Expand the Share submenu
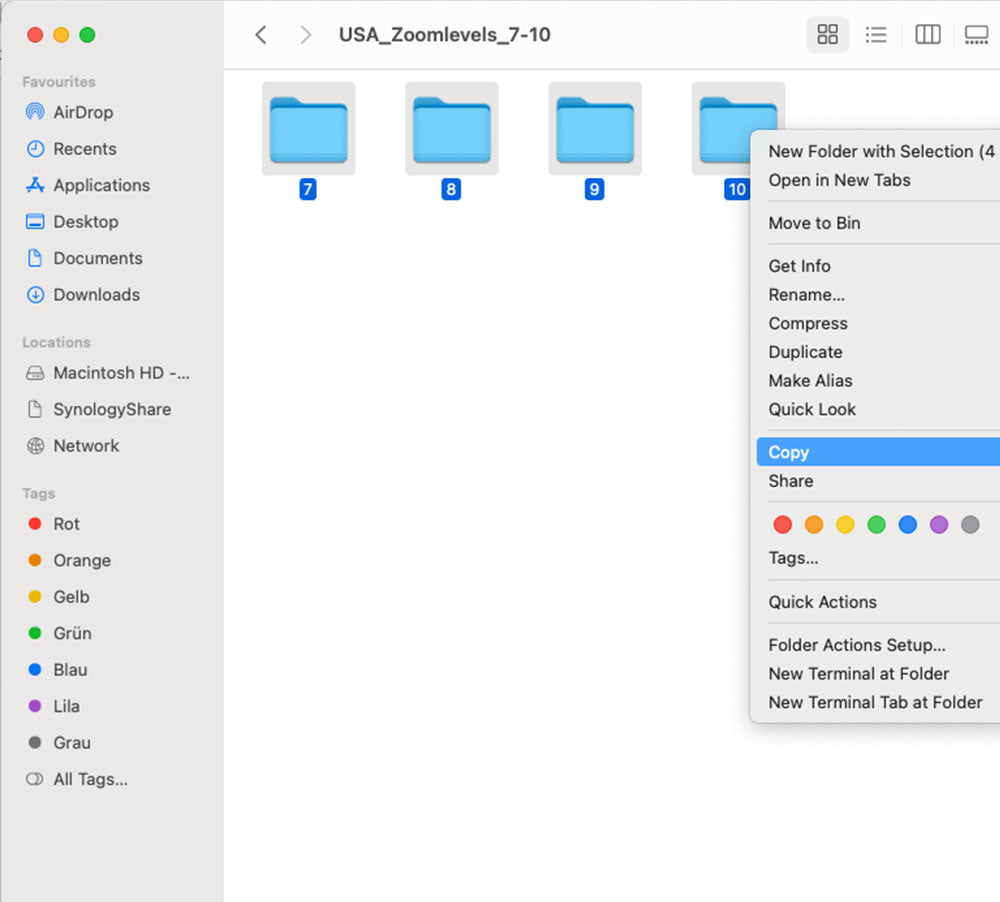Screen dimensions: 1000x902 tap(790, 481)
